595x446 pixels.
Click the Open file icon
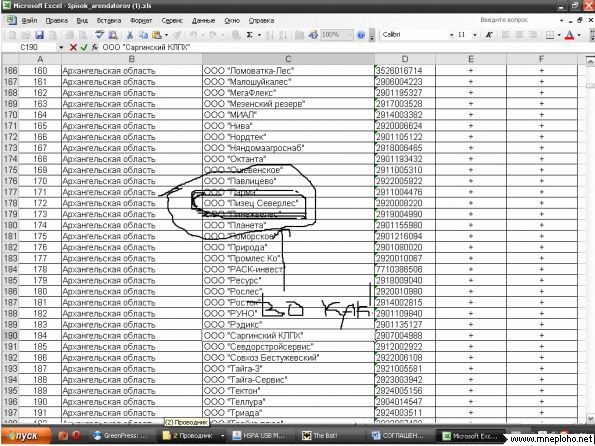[26, 35]
